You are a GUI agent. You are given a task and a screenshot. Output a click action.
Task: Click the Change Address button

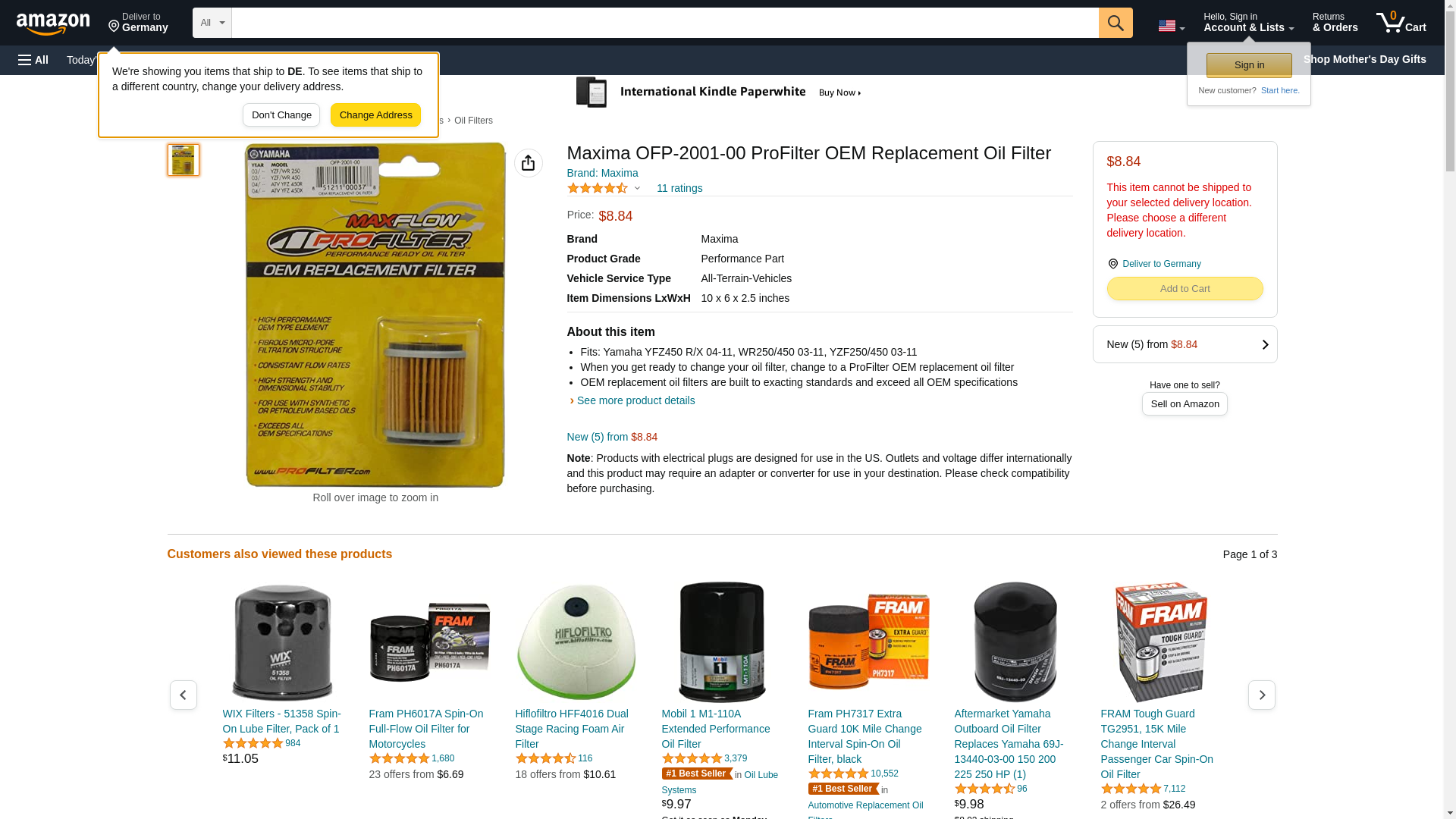click(x=375, y=115)
